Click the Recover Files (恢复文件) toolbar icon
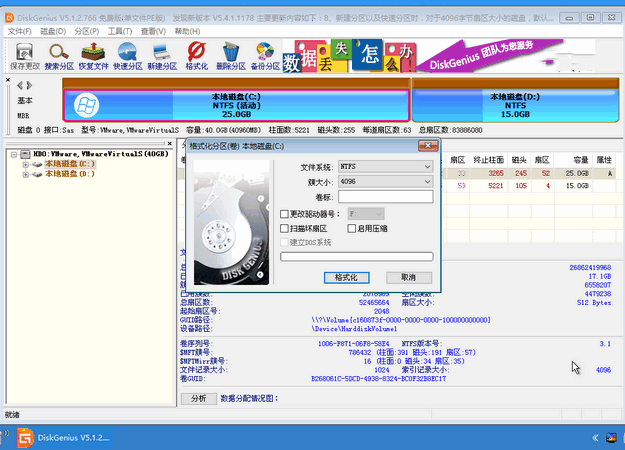The width and height of the screenshot is (625, 450). 93,56
